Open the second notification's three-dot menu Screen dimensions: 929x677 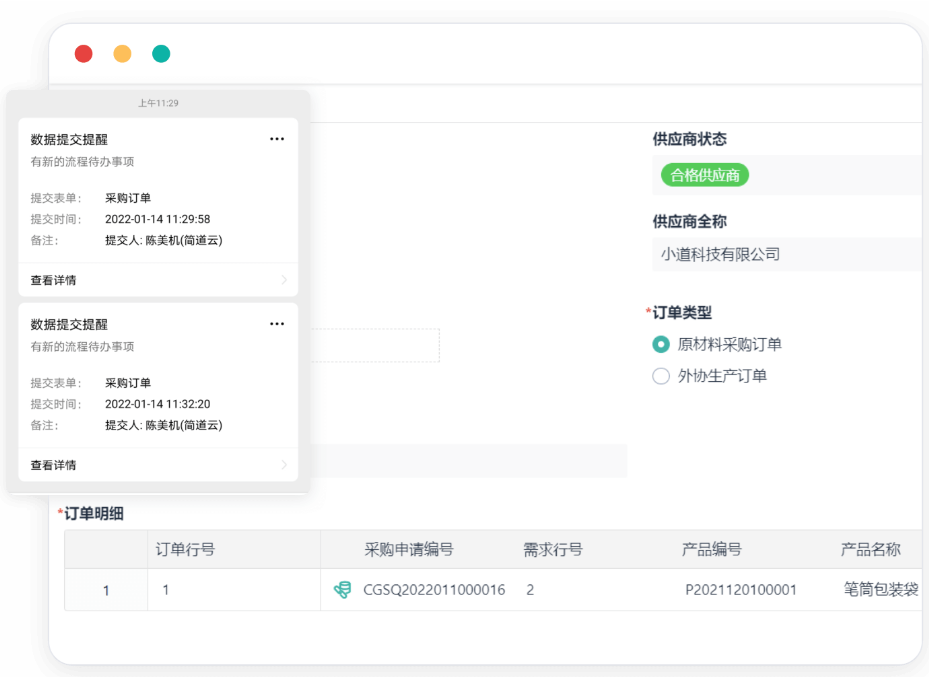pyautogui.click(x=277, y=324)
